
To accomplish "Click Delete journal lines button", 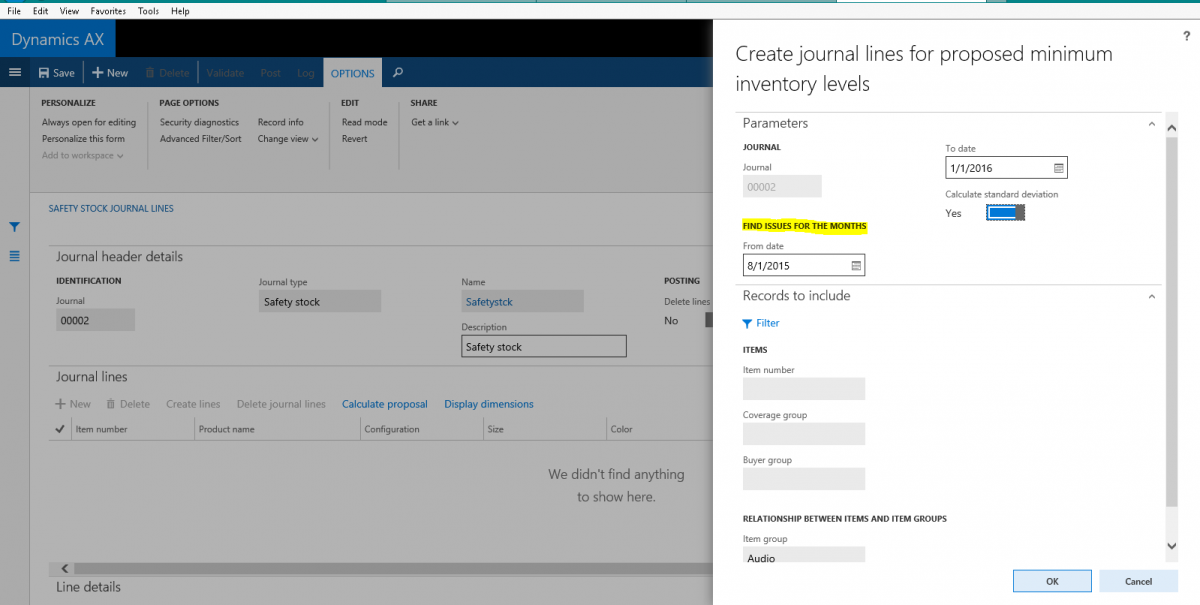I will tap(281, 404).
